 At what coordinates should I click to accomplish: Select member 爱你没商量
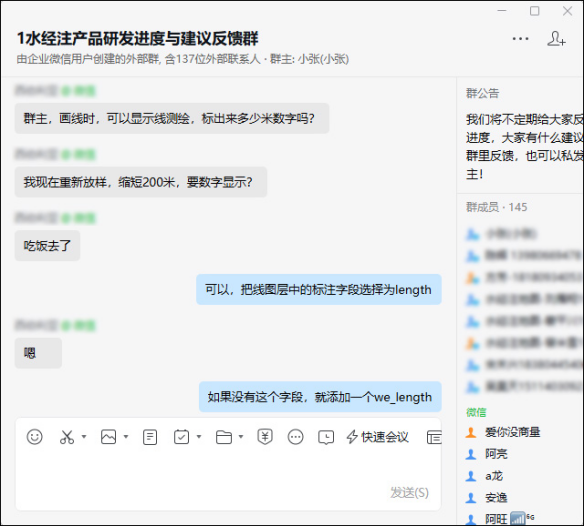[512, 432]
